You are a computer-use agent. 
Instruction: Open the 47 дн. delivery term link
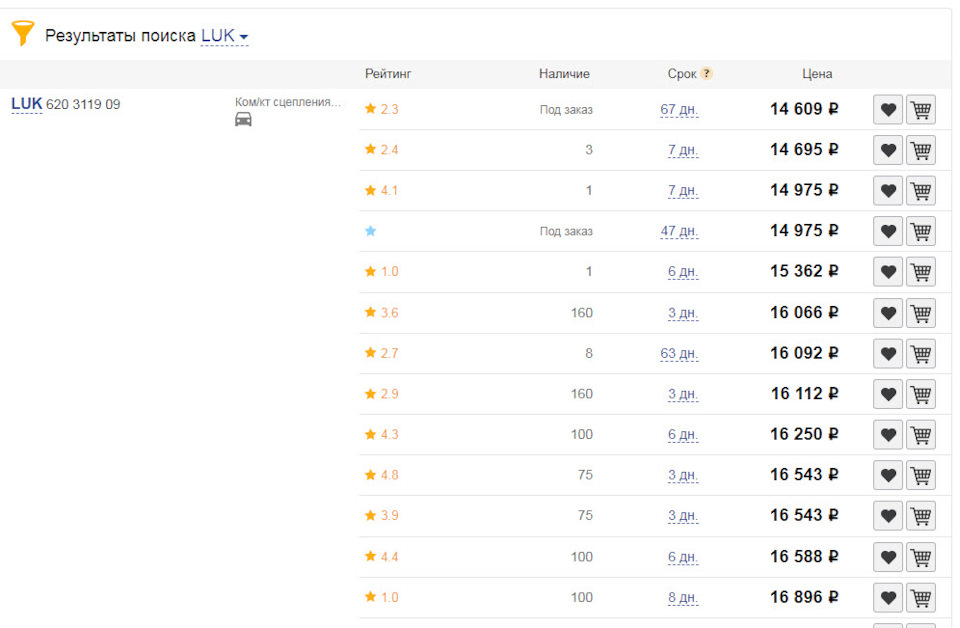(679, 231)
